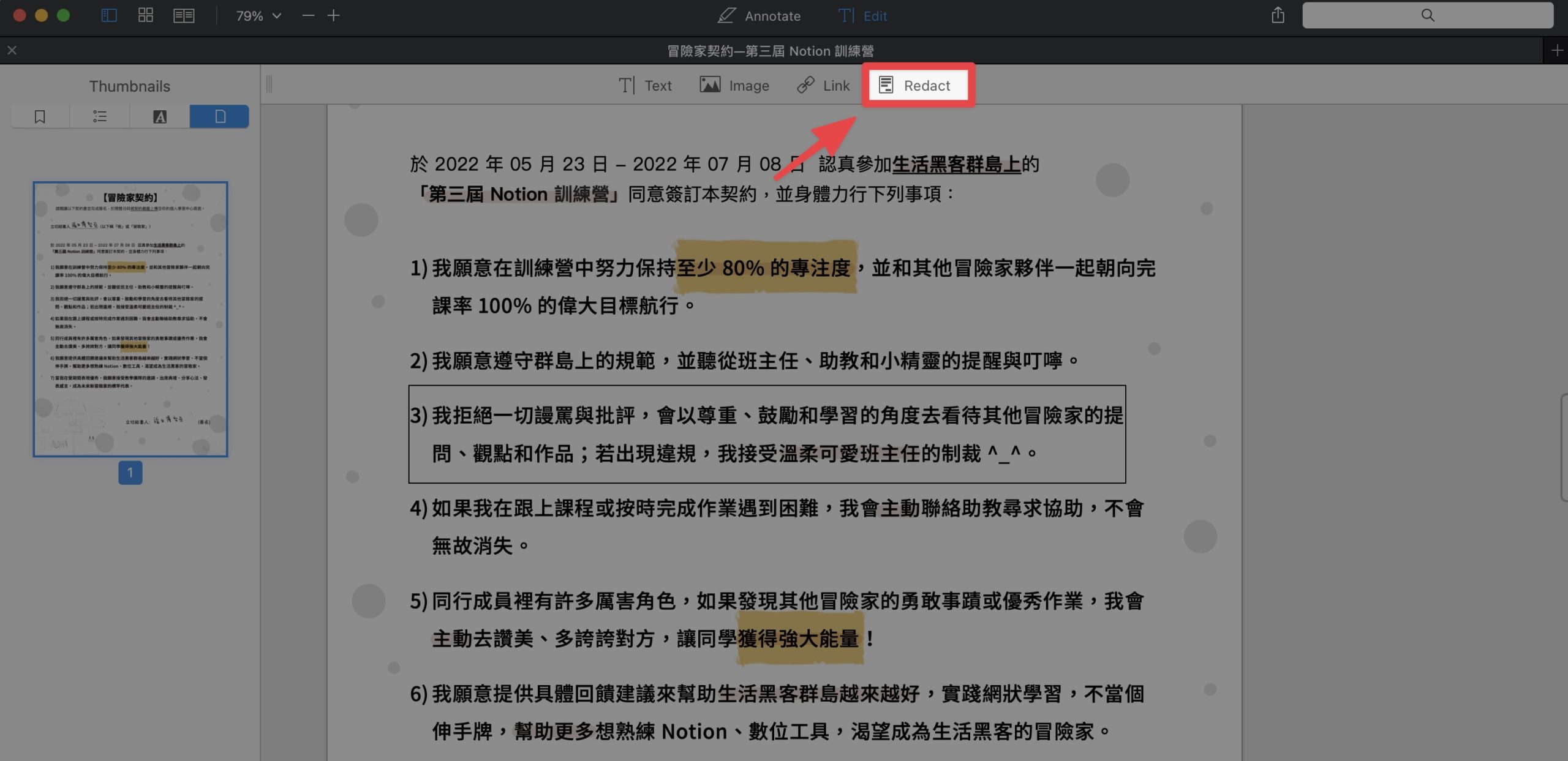
Task: Switch to thumbnail grid view
Action: [x=145, y=15]
